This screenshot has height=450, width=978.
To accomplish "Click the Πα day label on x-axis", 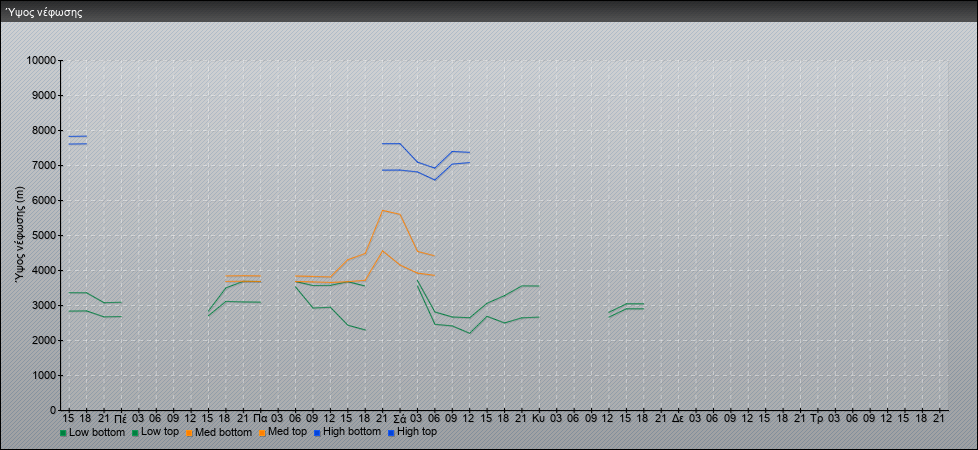I will coord(261,418).
